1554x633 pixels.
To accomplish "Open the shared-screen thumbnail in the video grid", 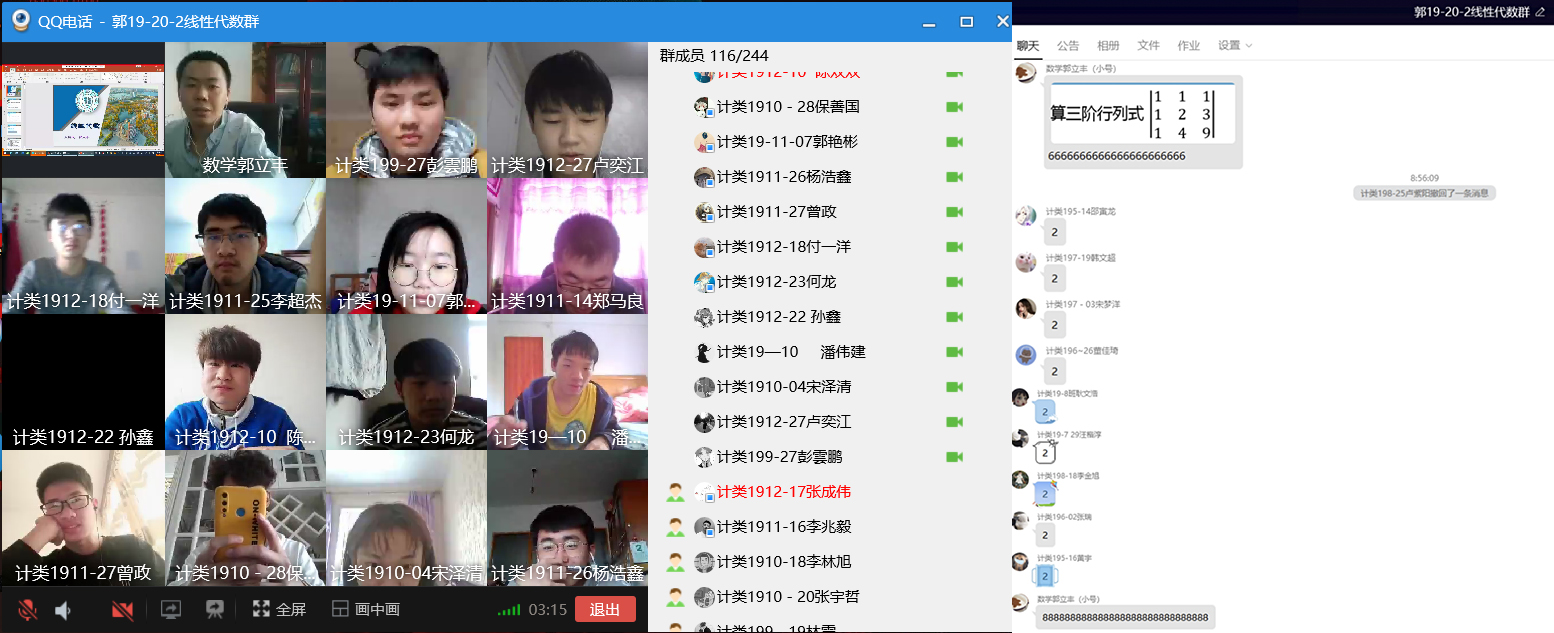I will click(82, 110).
